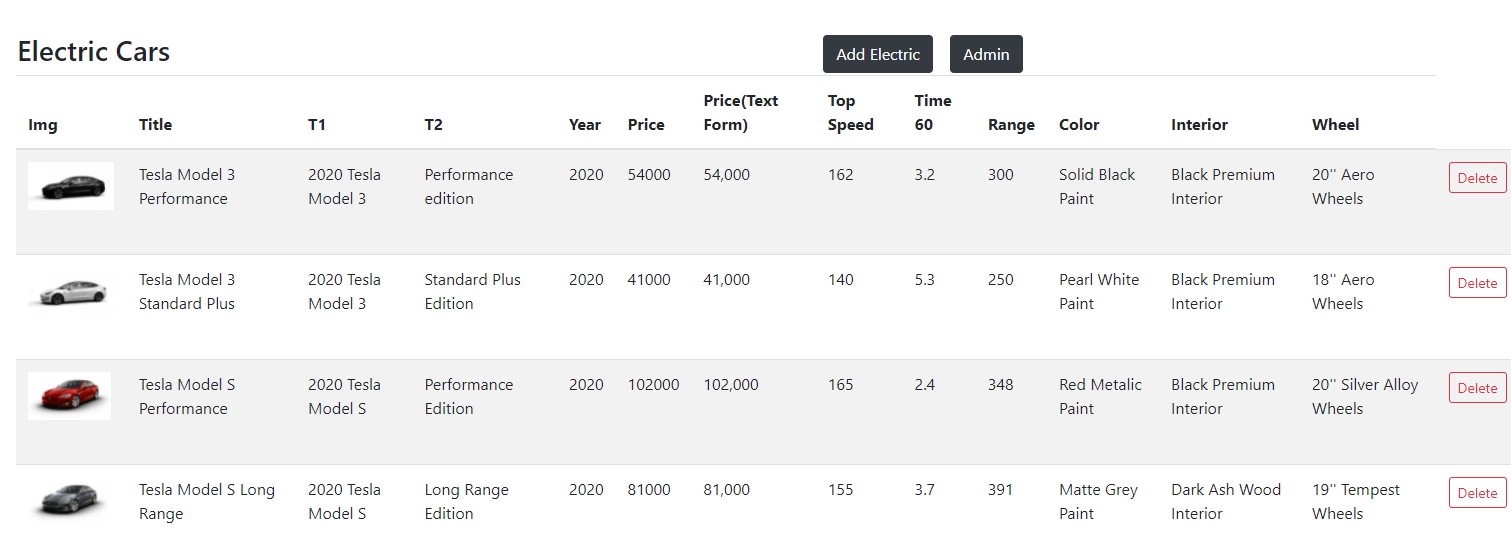Viewport: 1511px width, 555px height.
Task: Click the range value 348
Action: pos(1001,384)
